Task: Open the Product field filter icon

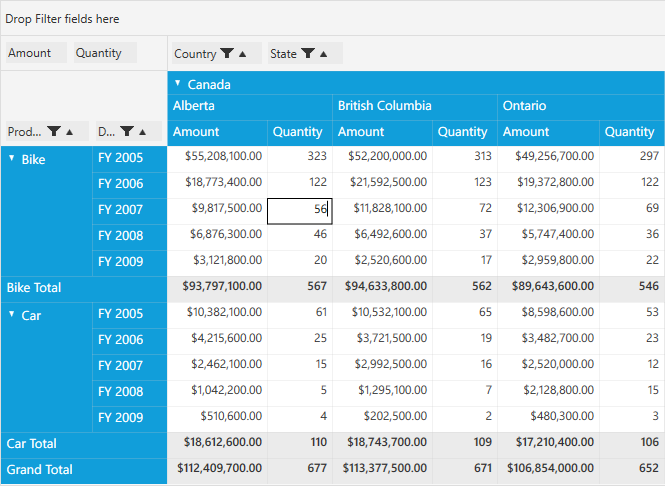Action: tap(55, 131)
